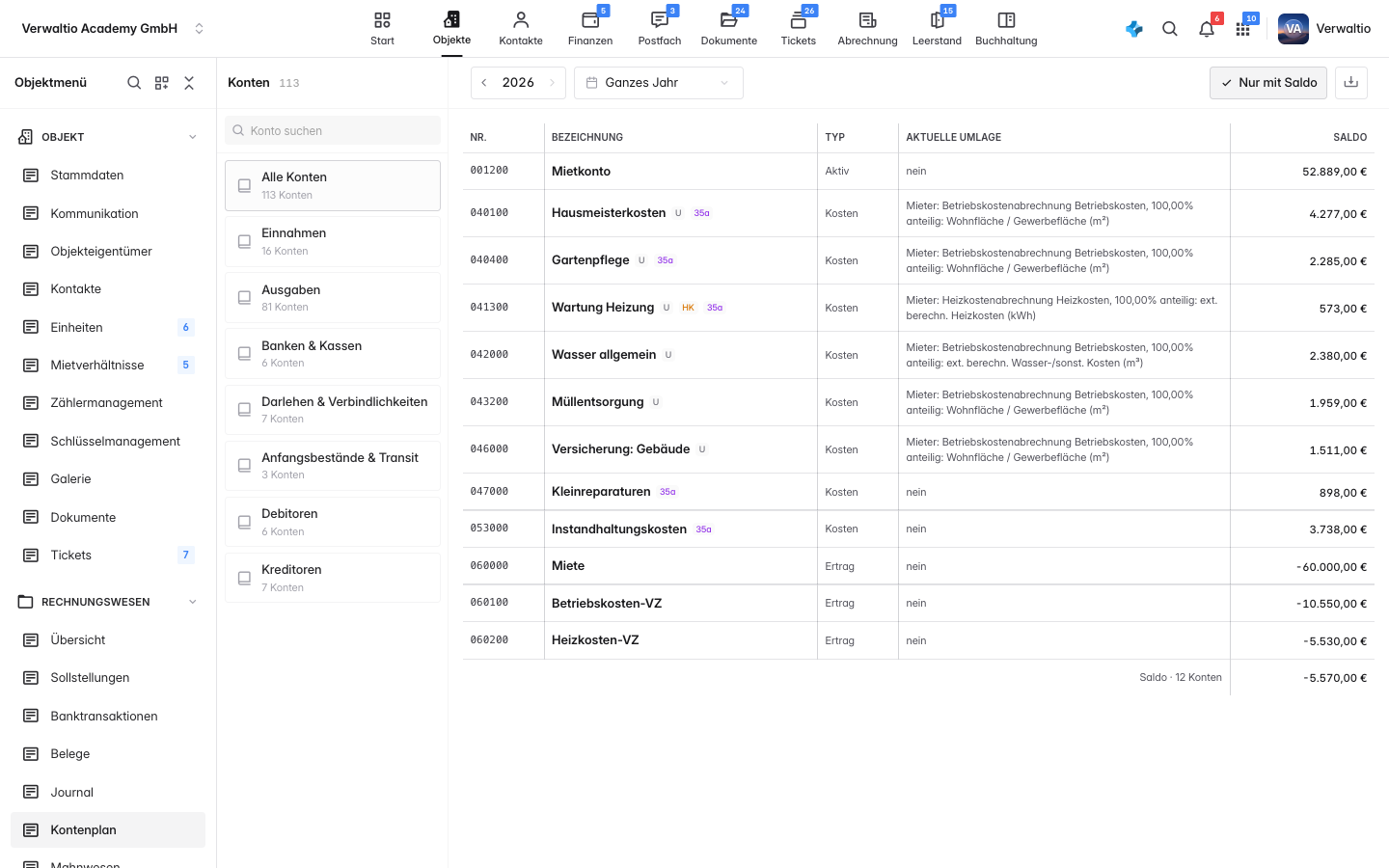Collapse the RECHNUNGSWESEN menu group
Image resolution: width=1389 pixels, height=868 pixels.
point(193,602)
